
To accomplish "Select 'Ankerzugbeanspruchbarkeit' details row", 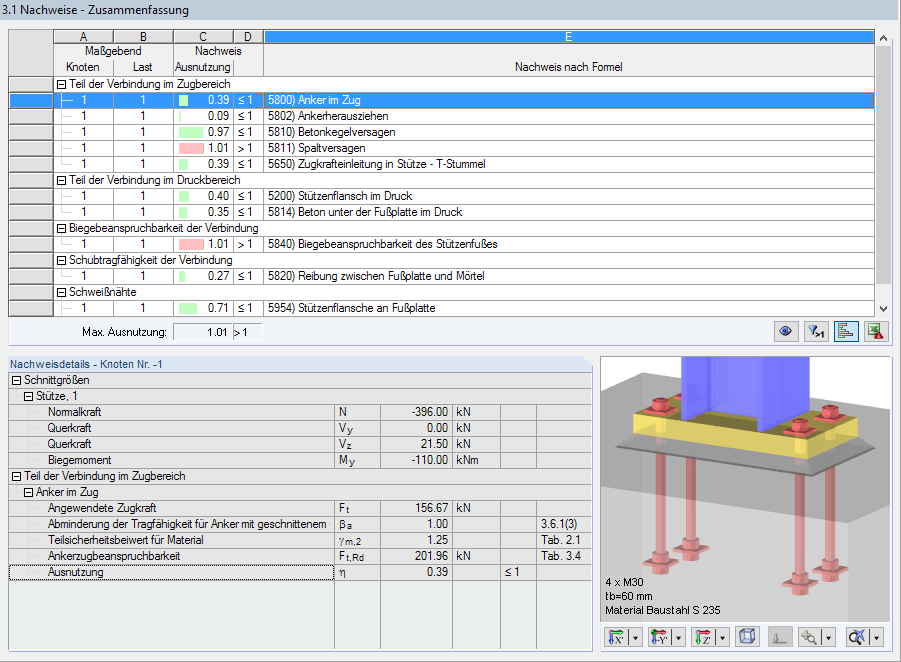I will [x=299, y=556].
